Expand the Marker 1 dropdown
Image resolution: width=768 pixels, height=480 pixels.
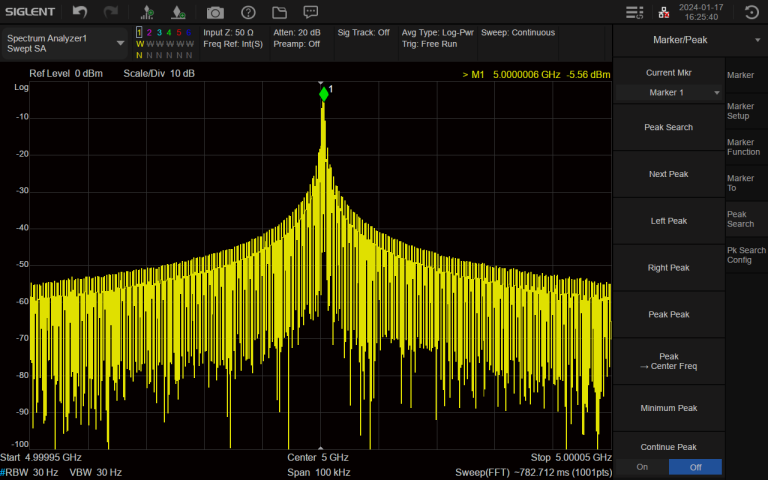[668, 92]
